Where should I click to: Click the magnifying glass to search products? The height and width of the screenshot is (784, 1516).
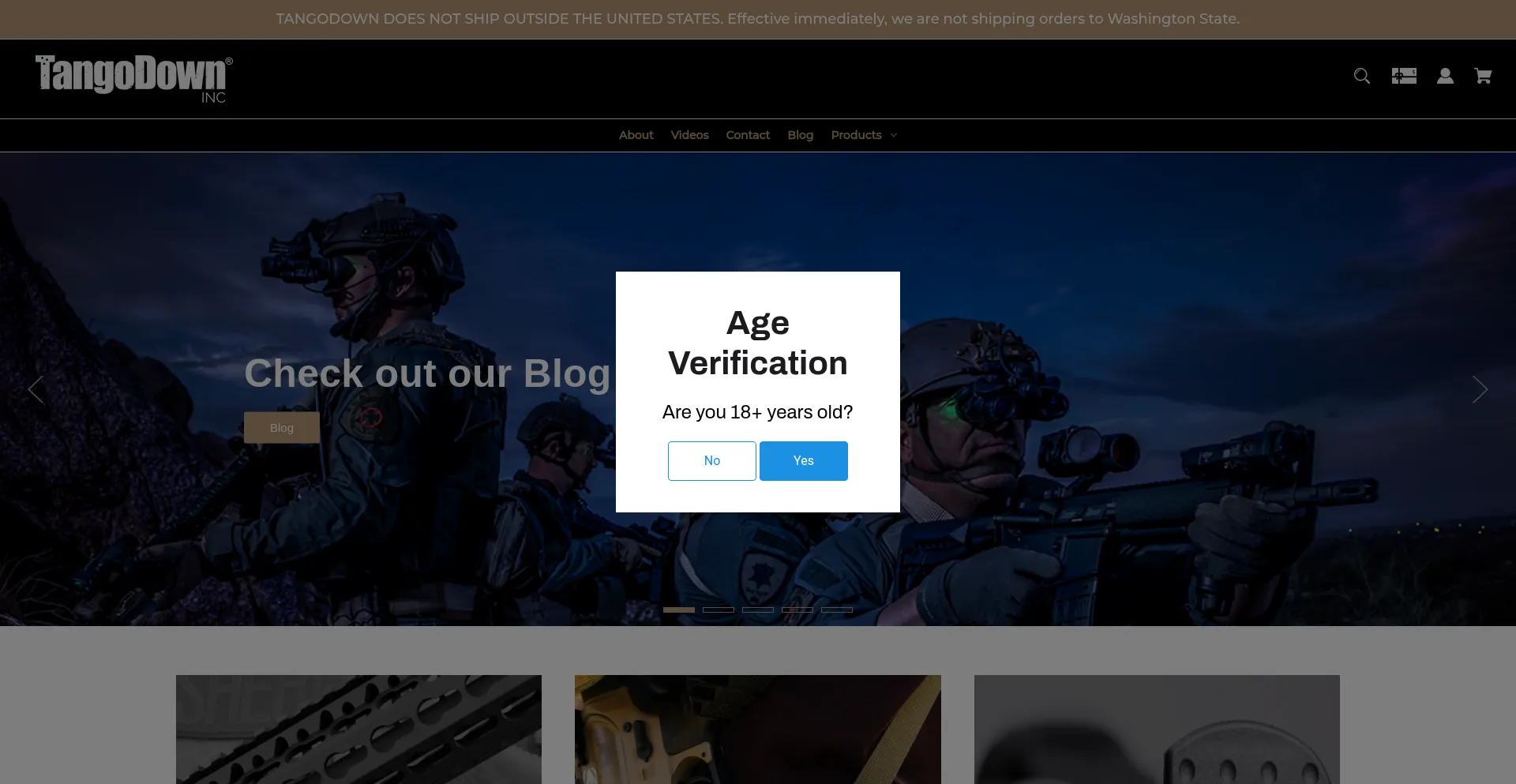point(1361,76)
